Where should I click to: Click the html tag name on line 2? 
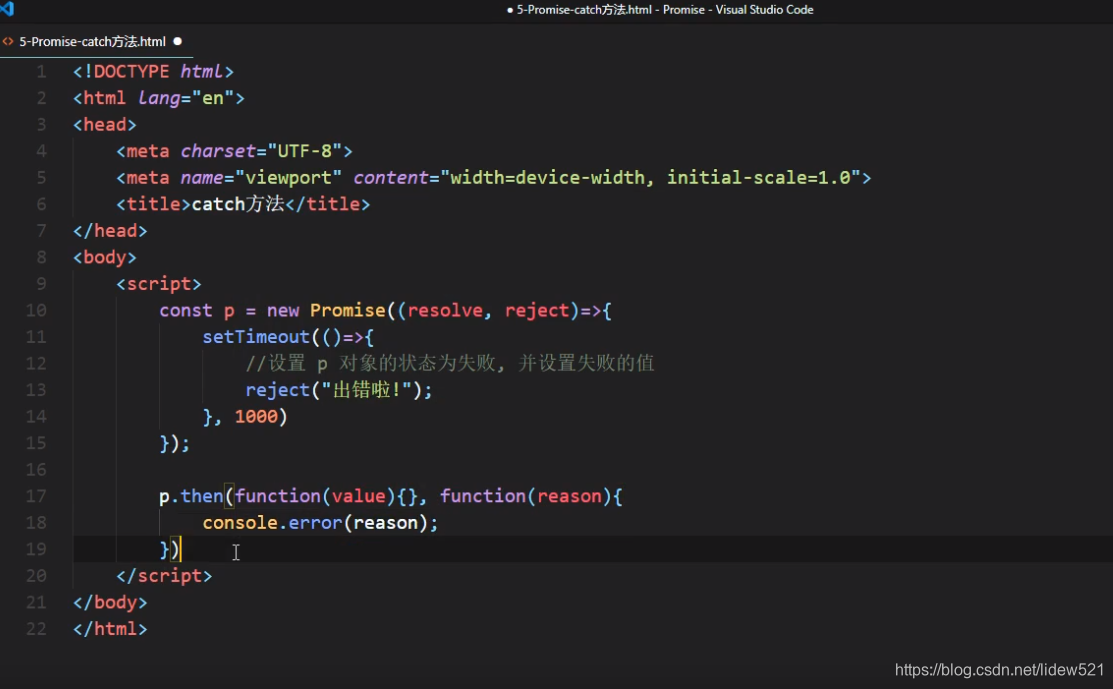pyautogui.click(x=104, y=98)
